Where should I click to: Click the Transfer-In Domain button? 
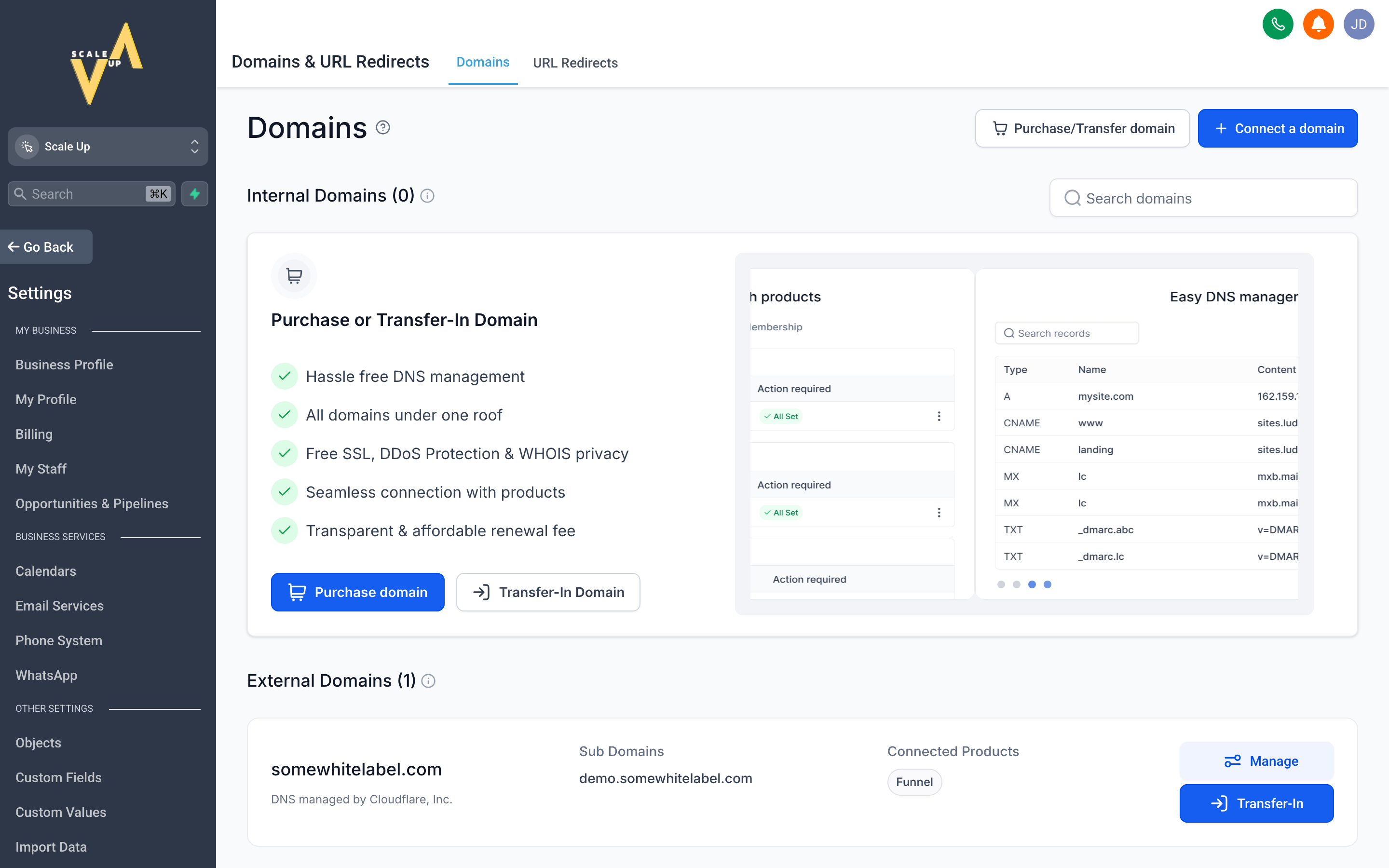pos(548,592)
